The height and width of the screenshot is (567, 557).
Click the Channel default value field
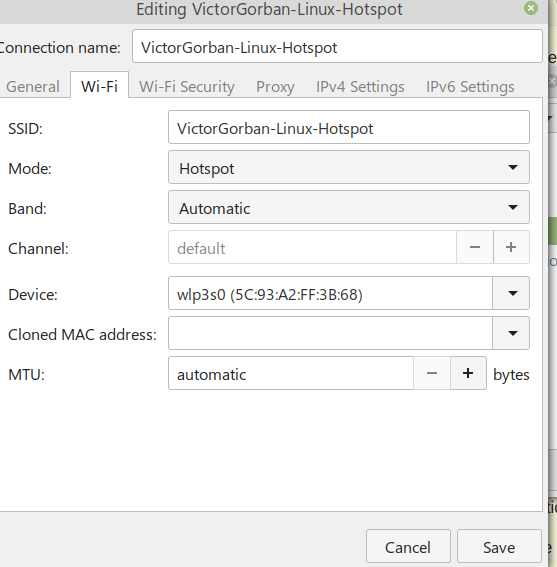click(312, 247)
